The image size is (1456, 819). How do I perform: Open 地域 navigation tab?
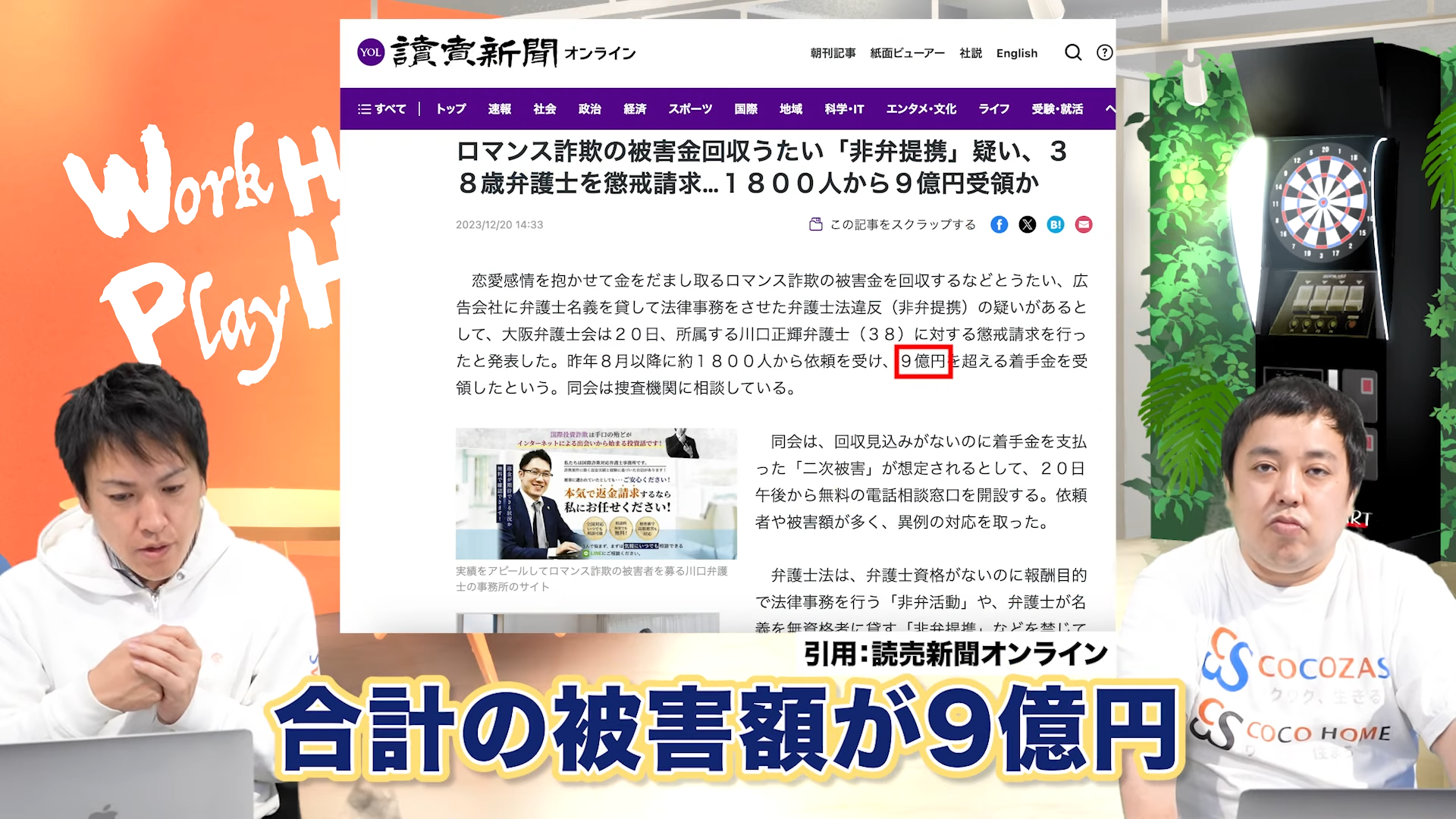click(791, 109)
